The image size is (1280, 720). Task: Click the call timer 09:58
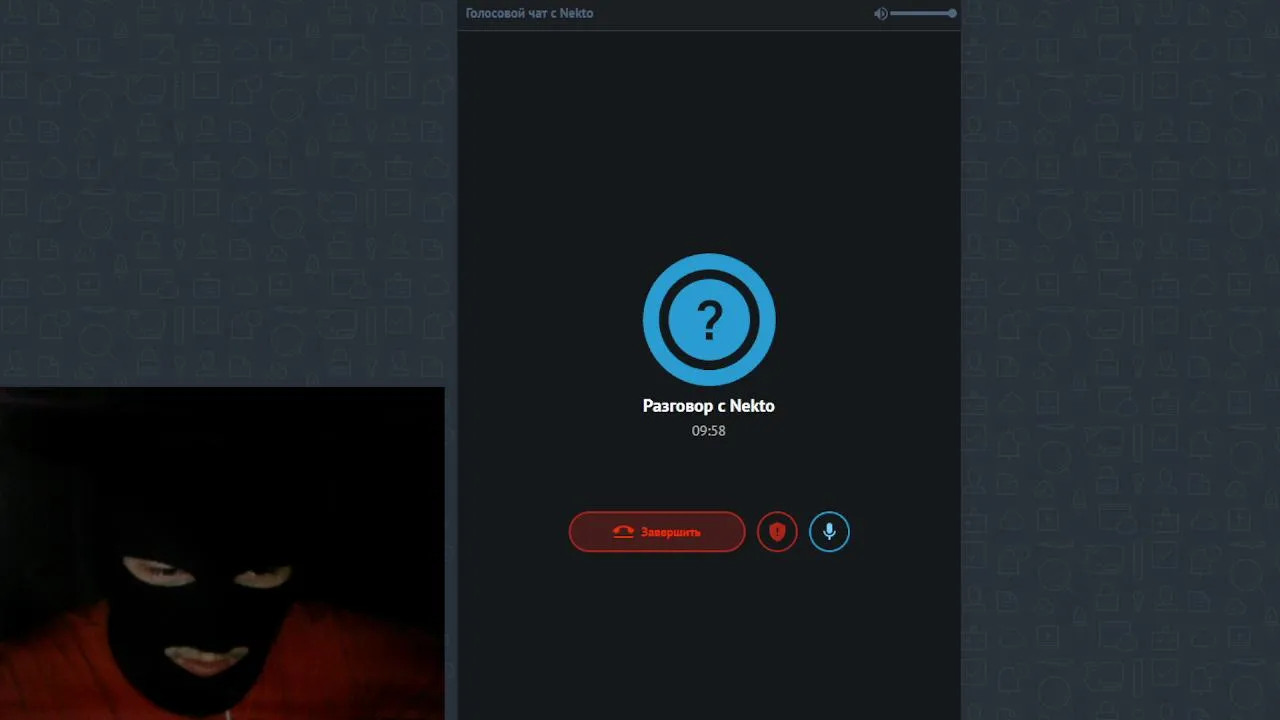click(x=709, y=431)
